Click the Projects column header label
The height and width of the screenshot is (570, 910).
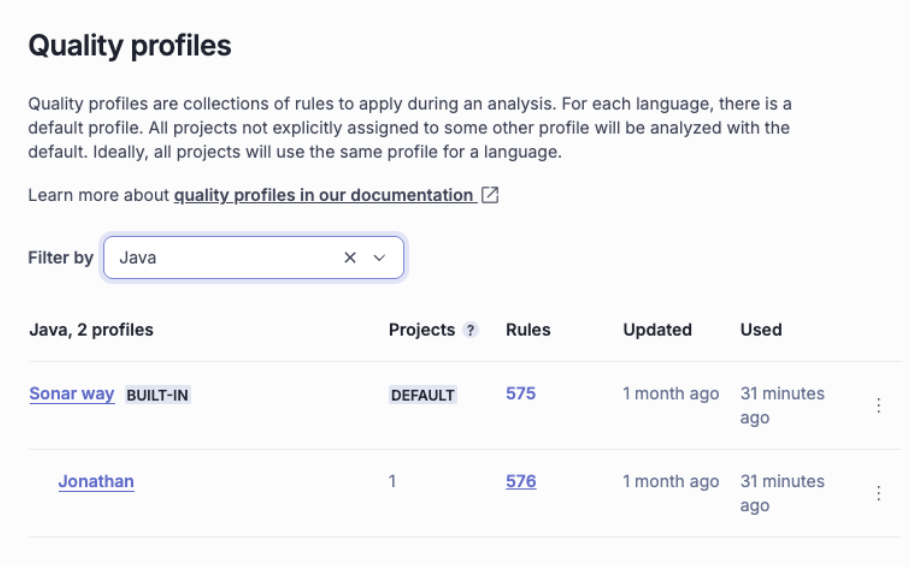click(421, 330)
